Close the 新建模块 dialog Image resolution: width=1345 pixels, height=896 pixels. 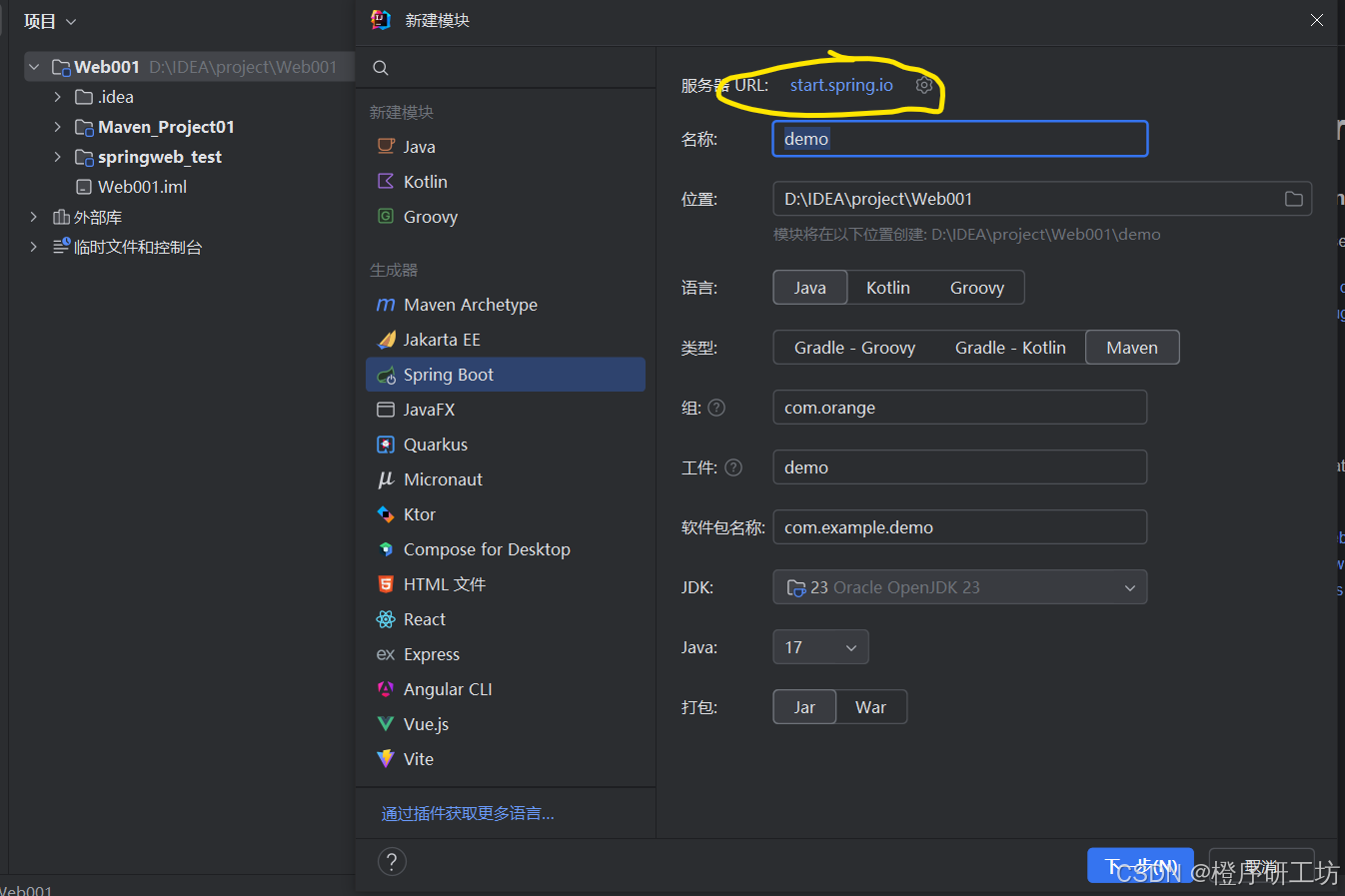(1317, 20)
